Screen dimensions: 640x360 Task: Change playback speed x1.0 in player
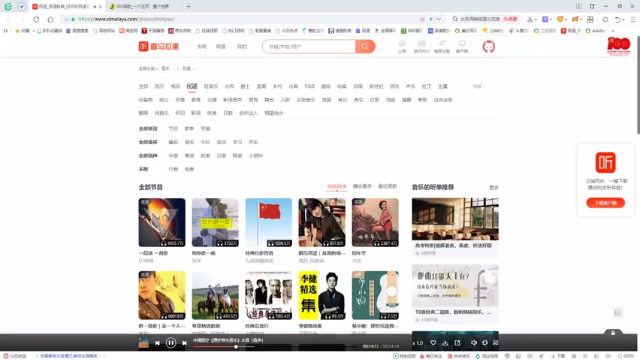pyautogui.click(x=418, y=343)
